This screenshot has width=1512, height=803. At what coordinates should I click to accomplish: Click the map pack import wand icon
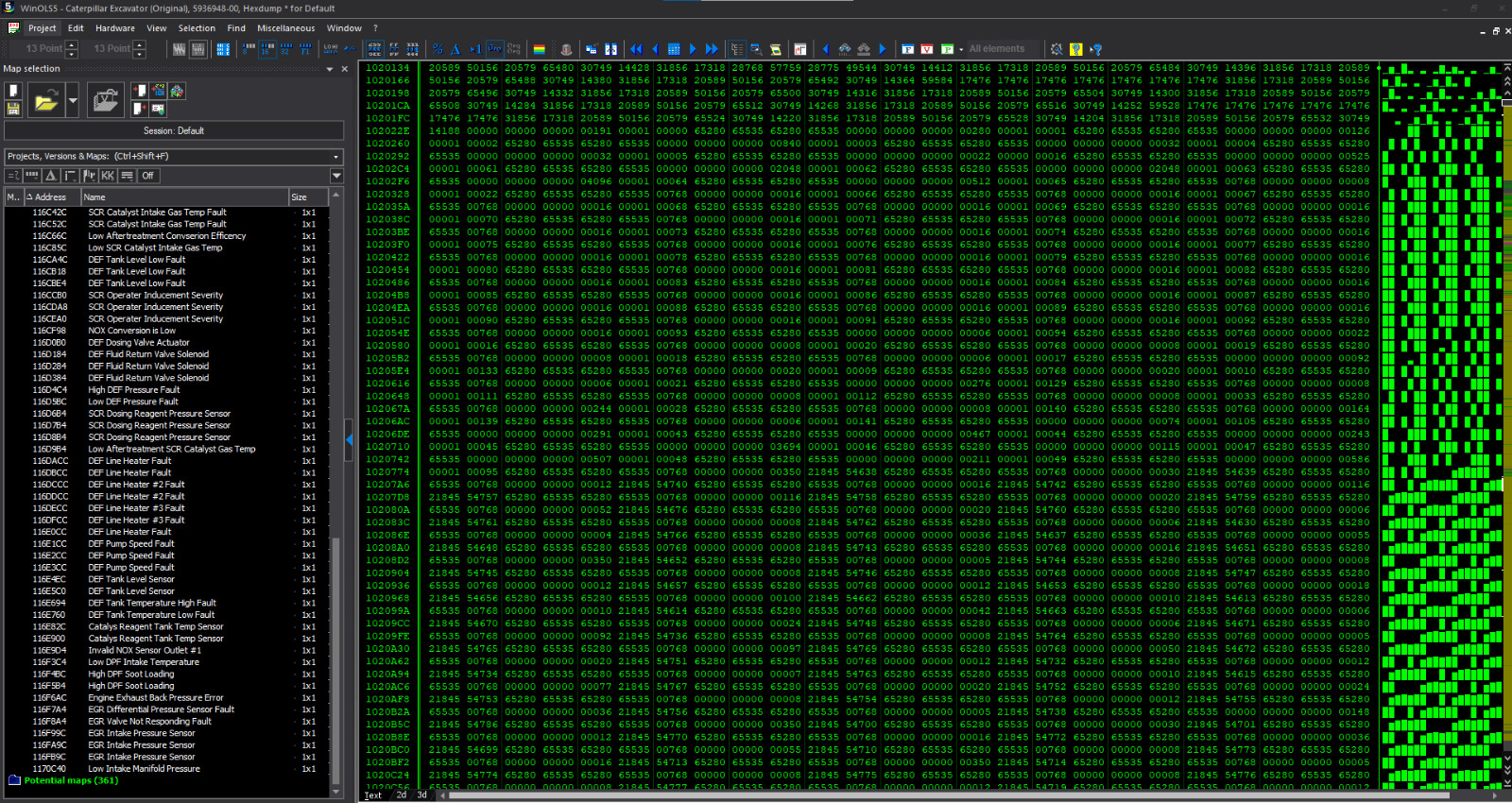click(158, 91)
